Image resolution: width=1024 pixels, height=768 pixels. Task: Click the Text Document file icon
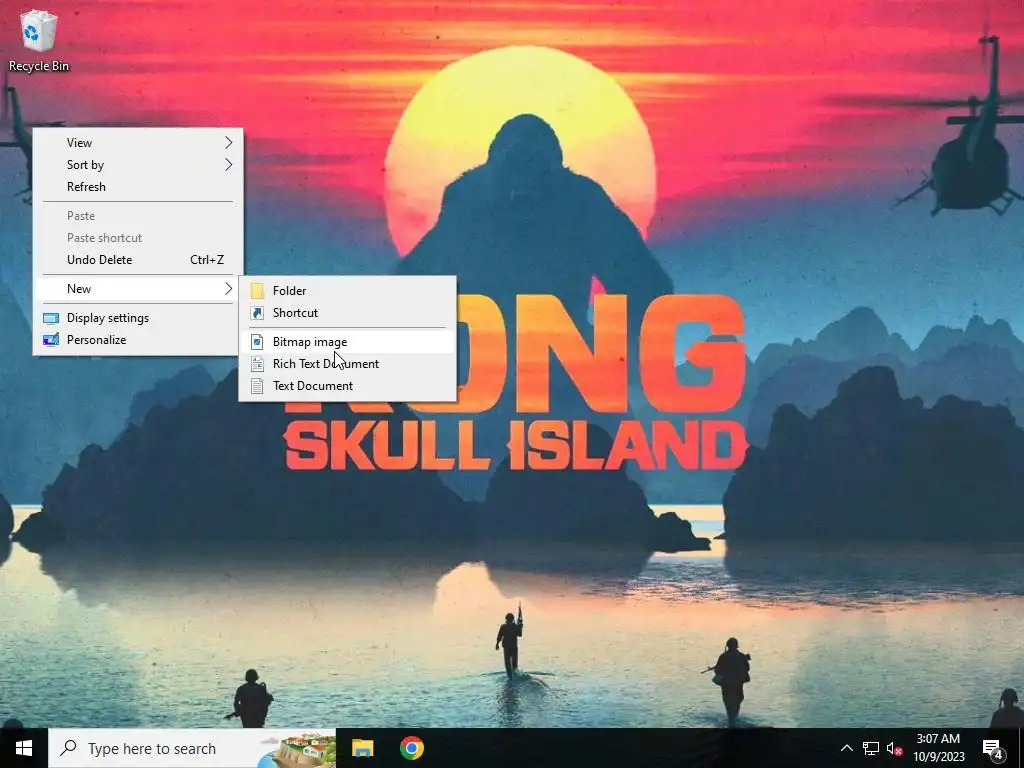pos(257,386)
